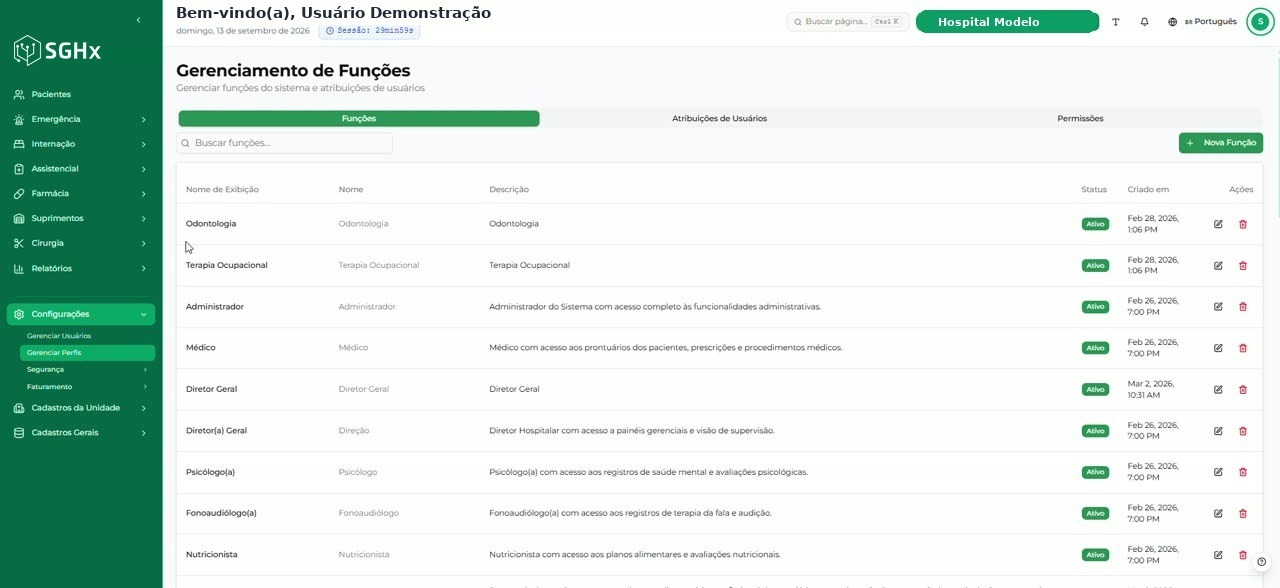
Task: Expand Cadastros da Unidade
Action: (x=81, y=408)
